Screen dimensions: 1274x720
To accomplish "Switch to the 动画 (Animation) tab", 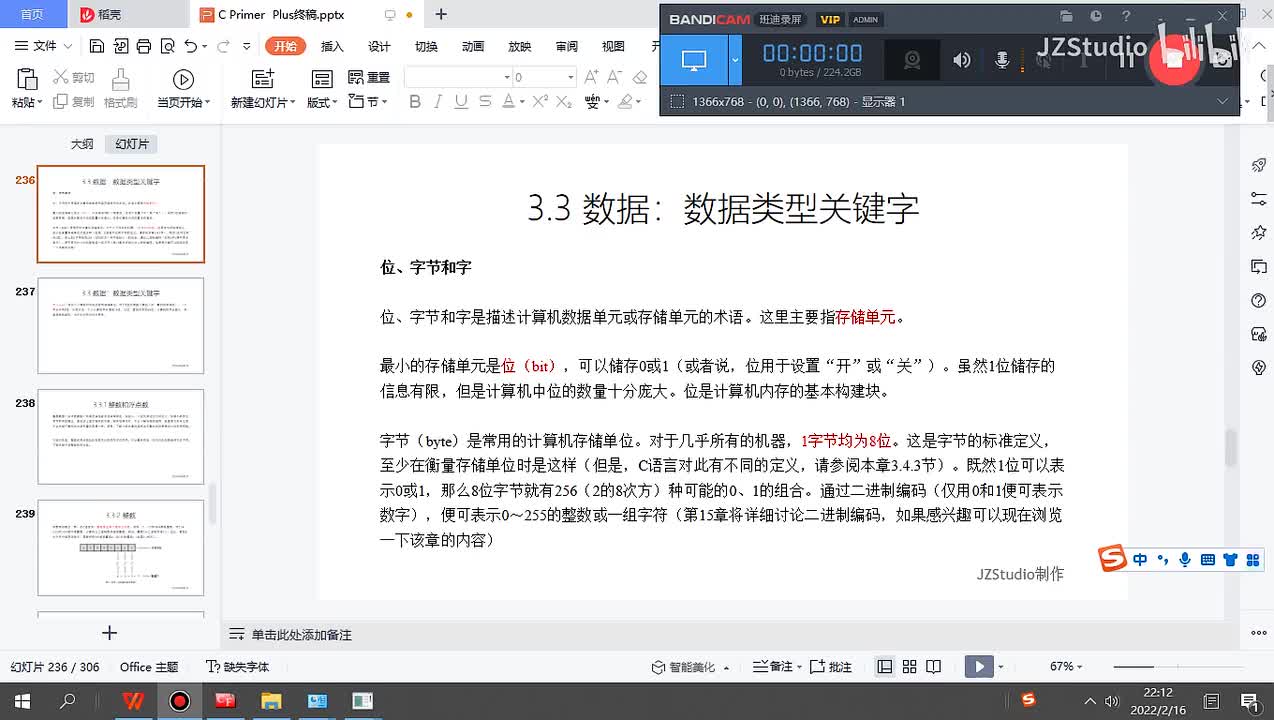I will point(473,46).
